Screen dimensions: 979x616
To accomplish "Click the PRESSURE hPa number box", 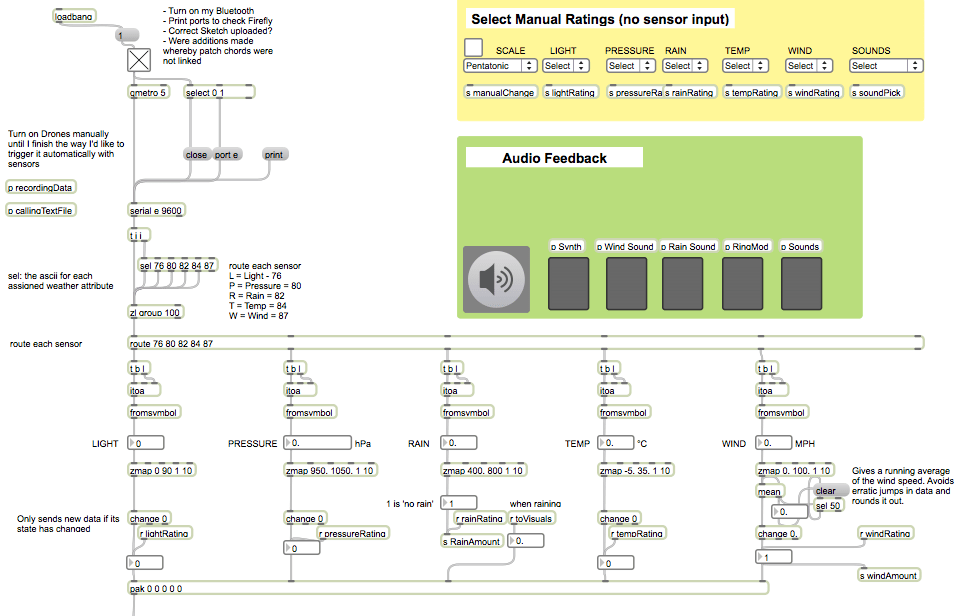I will coord(318,443).
